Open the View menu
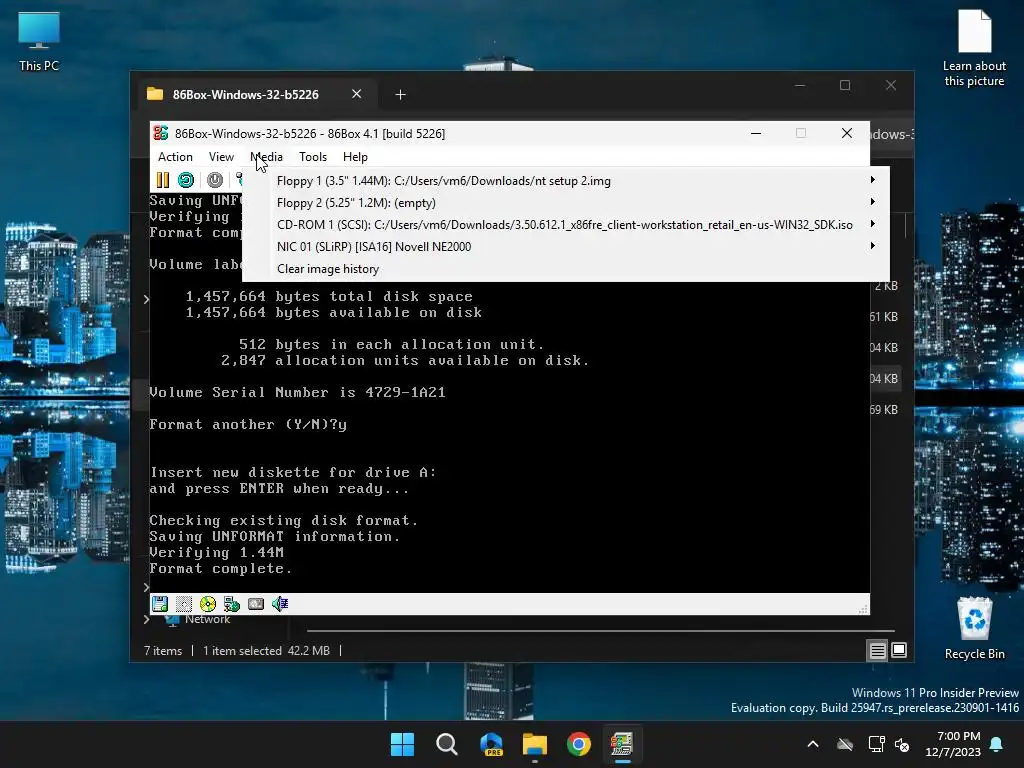The image size is (1024, 768). pos(221,157)
